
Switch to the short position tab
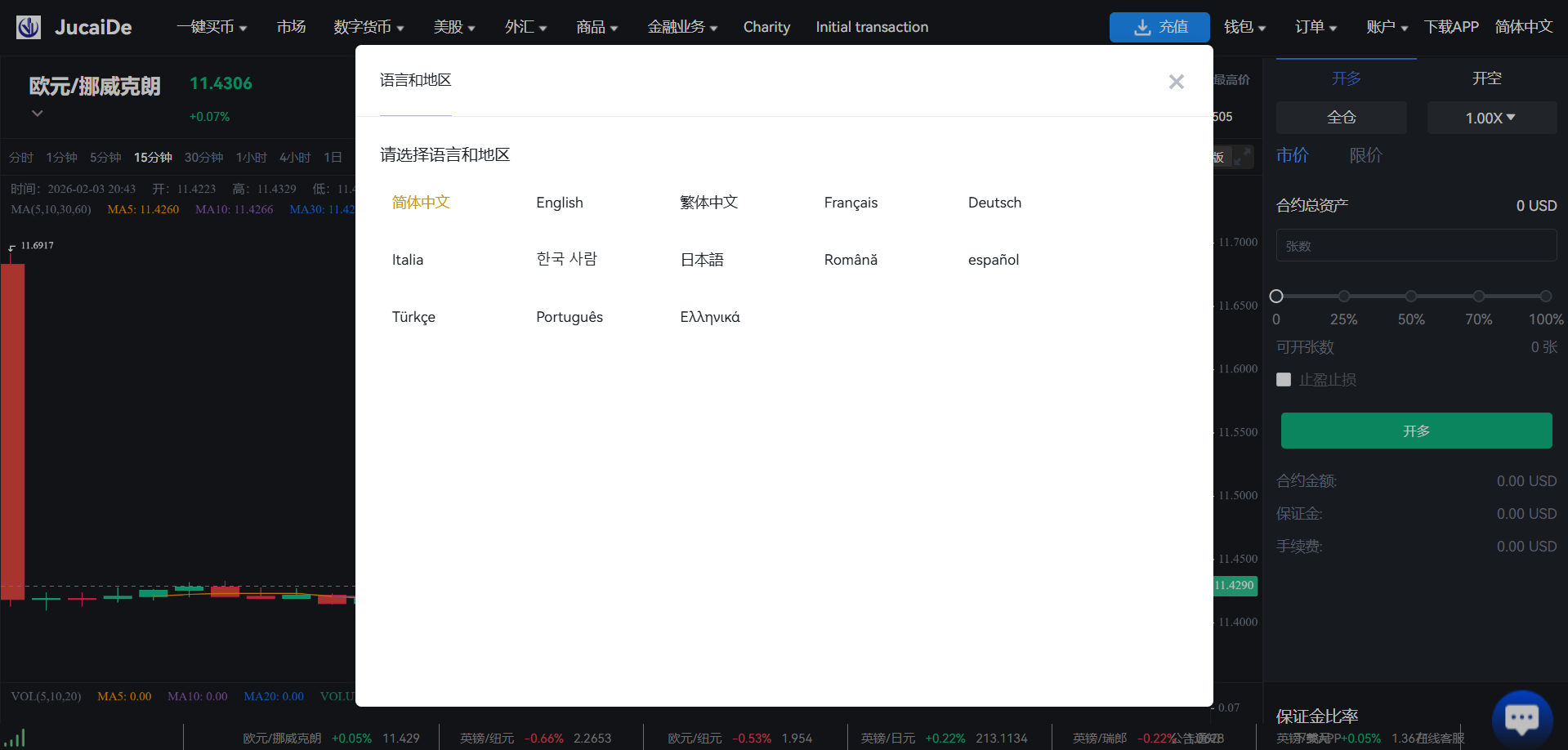[1485, 78]
